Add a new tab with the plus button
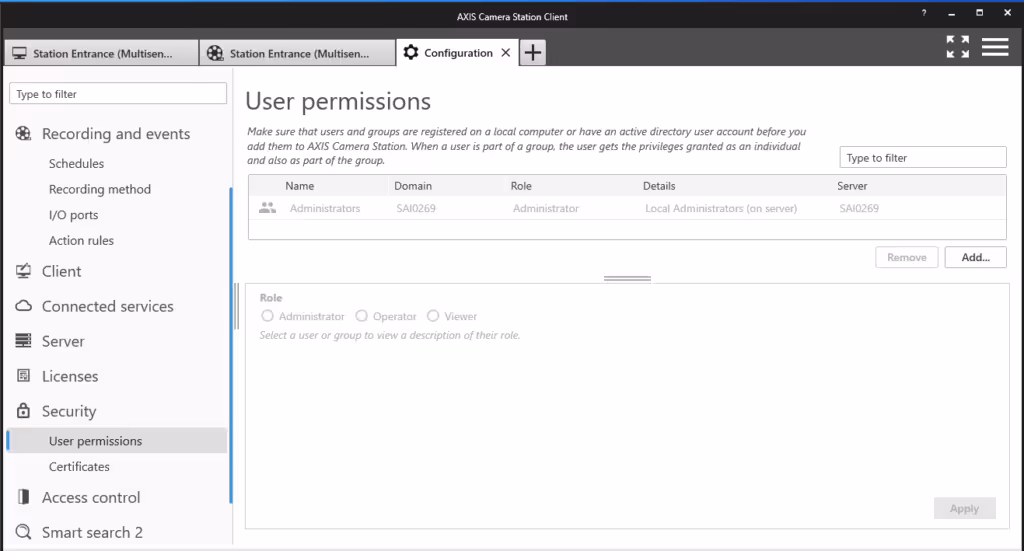The width and height of the screenshot is (1024, 551). point(533,52)
